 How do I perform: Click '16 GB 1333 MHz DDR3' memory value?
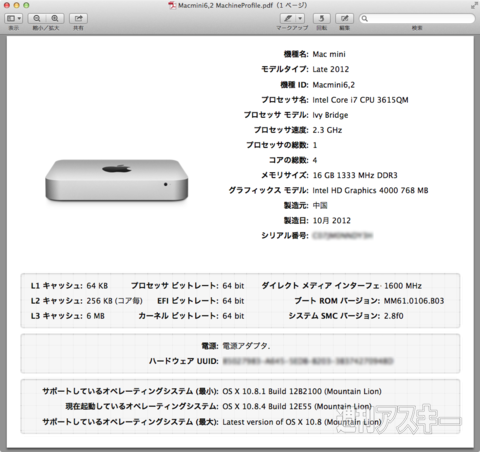pyautogui.click(x=355, y=175)
